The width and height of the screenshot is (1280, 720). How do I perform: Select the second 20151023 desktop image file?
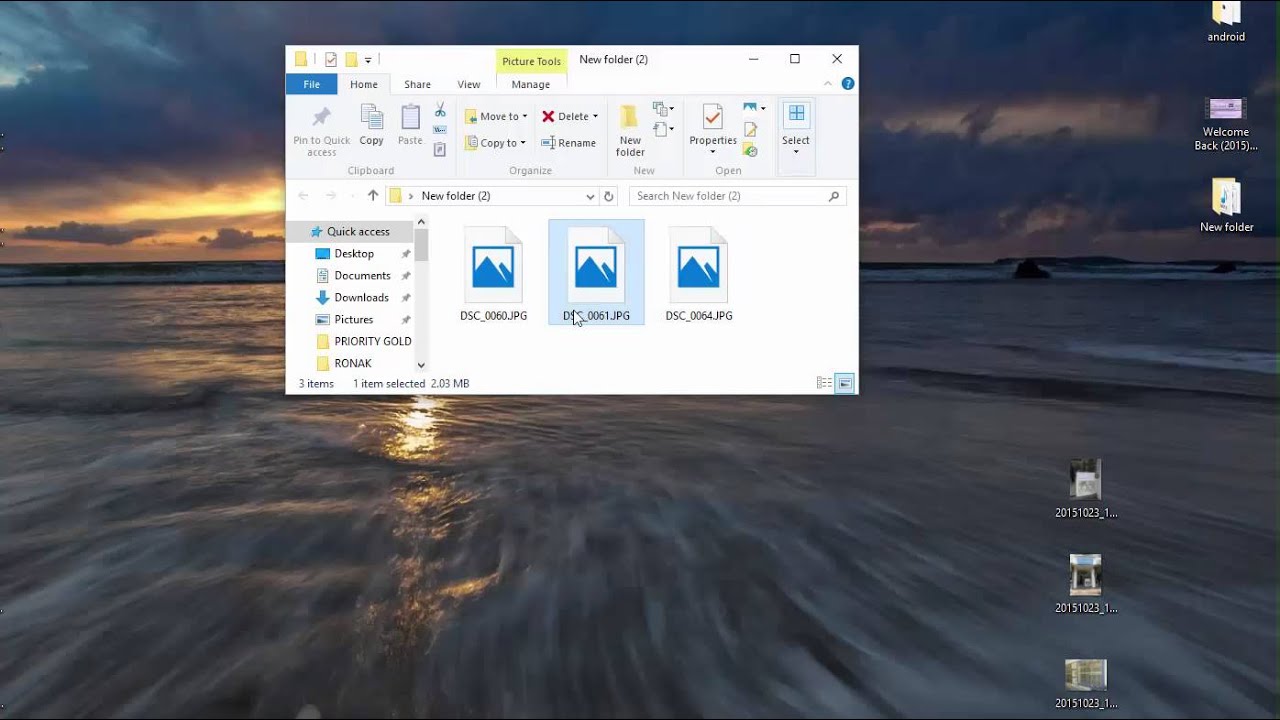pyautogui.click(x=1086, y=584)
